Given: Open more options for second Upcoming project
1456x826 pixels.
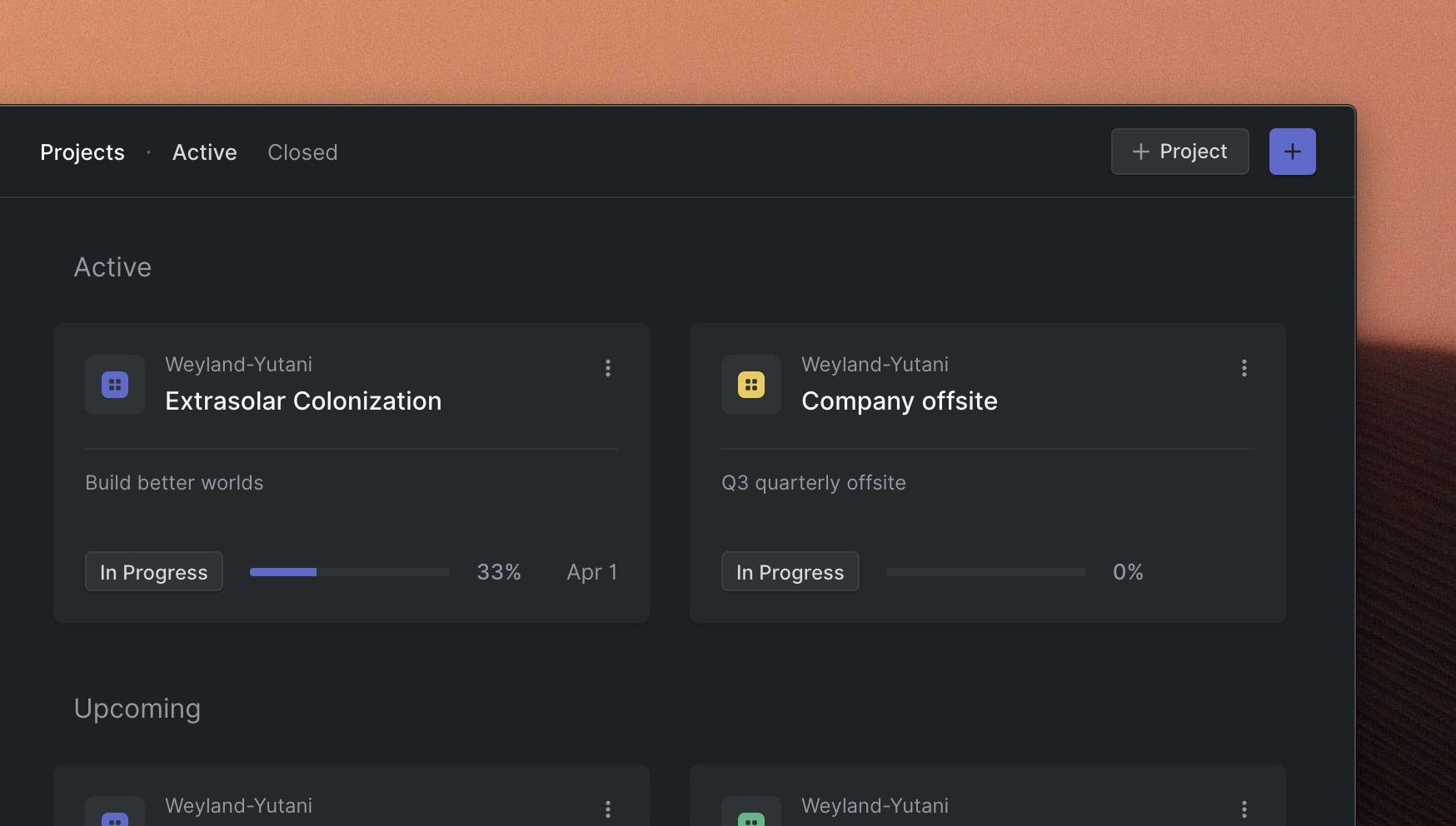Looking at the screenshot, I should pyautogui.click(x=1244, y=809).
